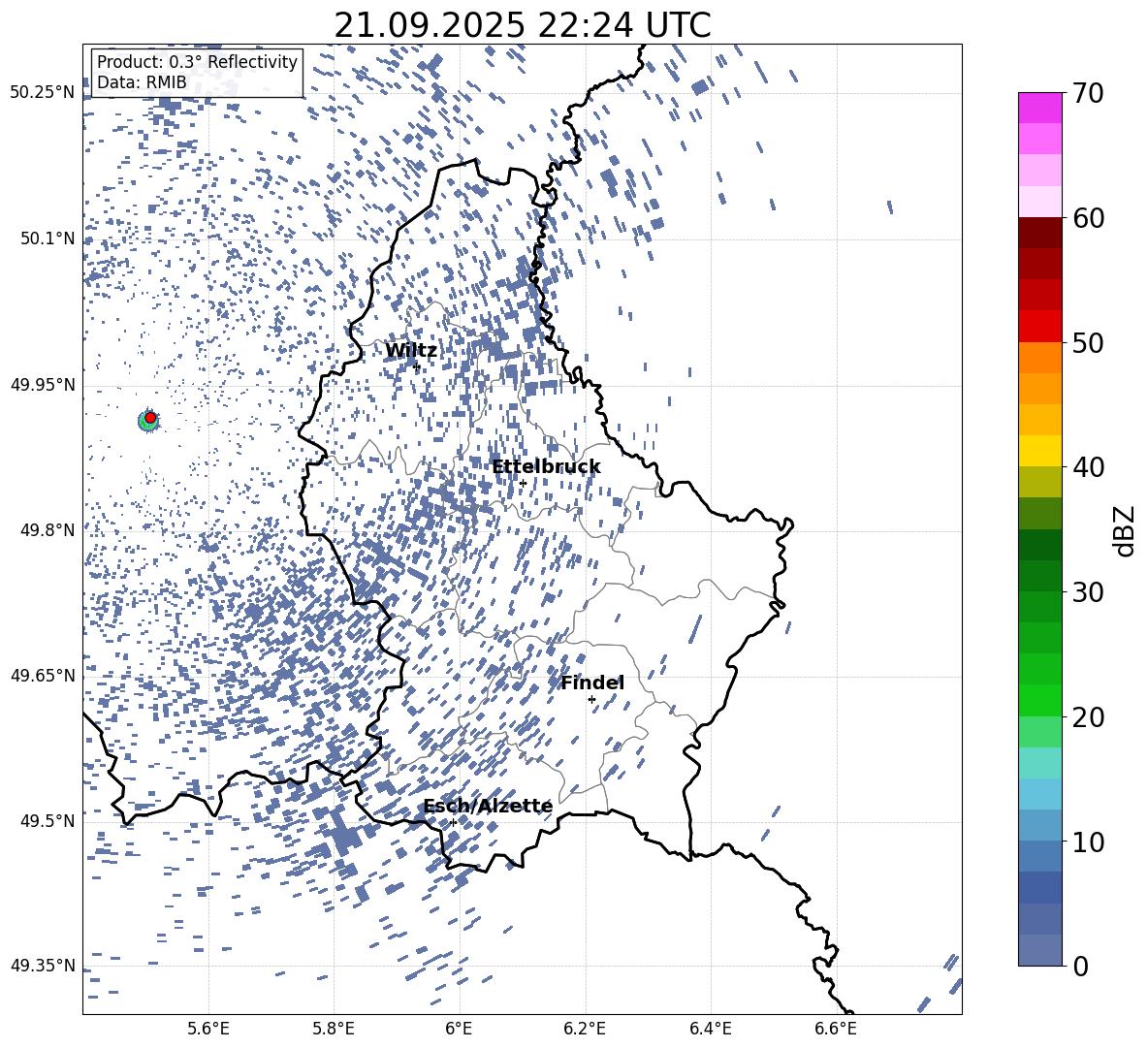Click the 49.5°N latitude label
This screenshot has height=1048, width=1148.
(48, 821)
